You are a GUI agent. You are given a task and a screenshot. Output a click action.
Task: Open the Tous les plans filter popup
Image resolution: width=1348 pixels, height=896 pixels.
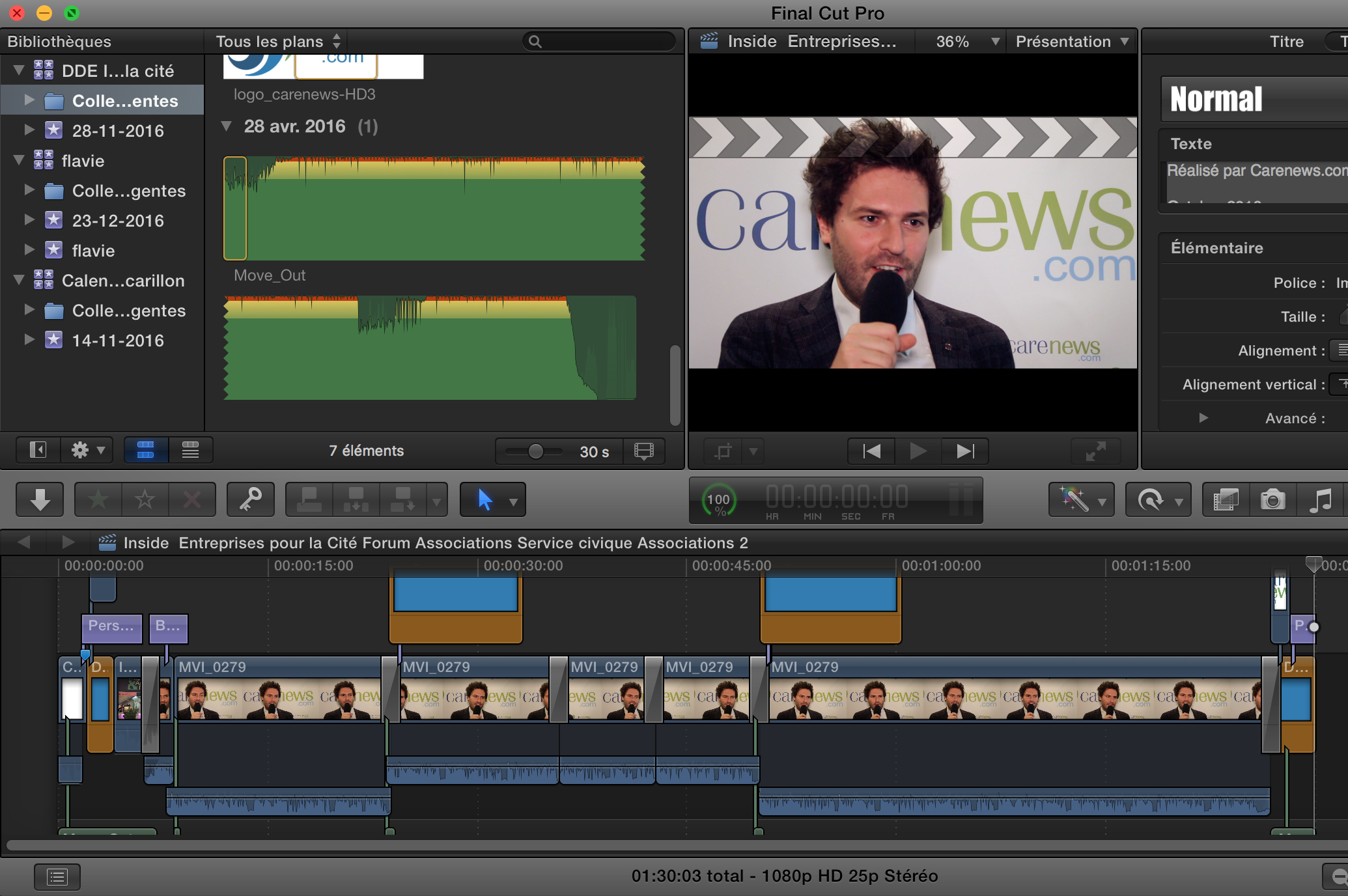pyautogui.click(x=278, y=42)
